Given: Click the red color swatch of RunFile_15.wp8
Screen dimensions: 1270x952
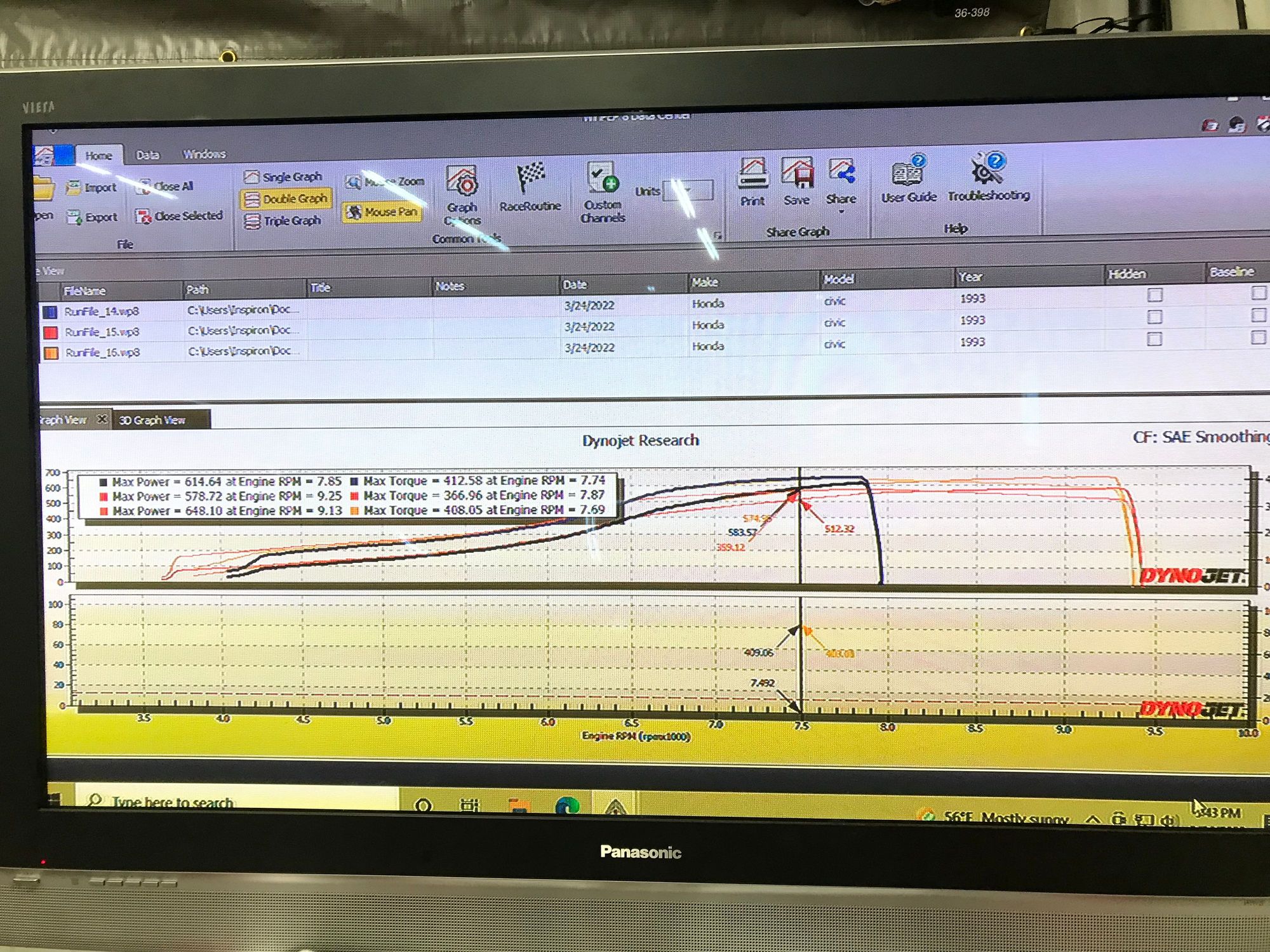Looking at the screenshot, I should [x=51, y=332].
